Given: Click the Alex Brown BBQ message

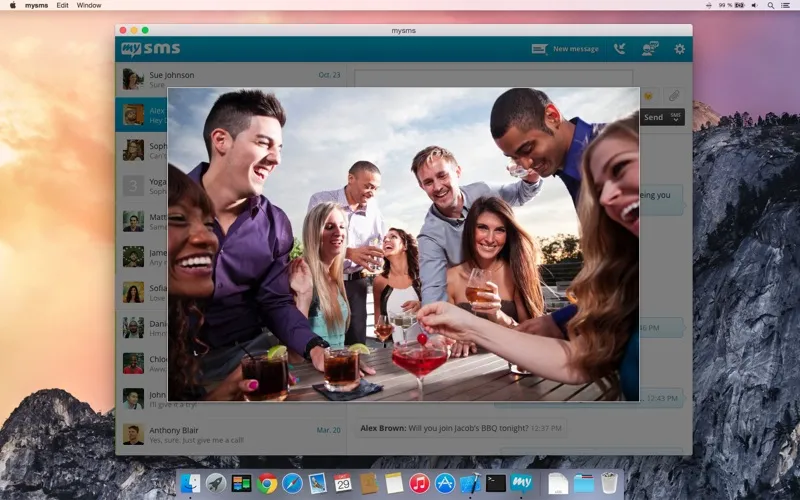Looking at the screenshot, I should click(x=461, y=428).
